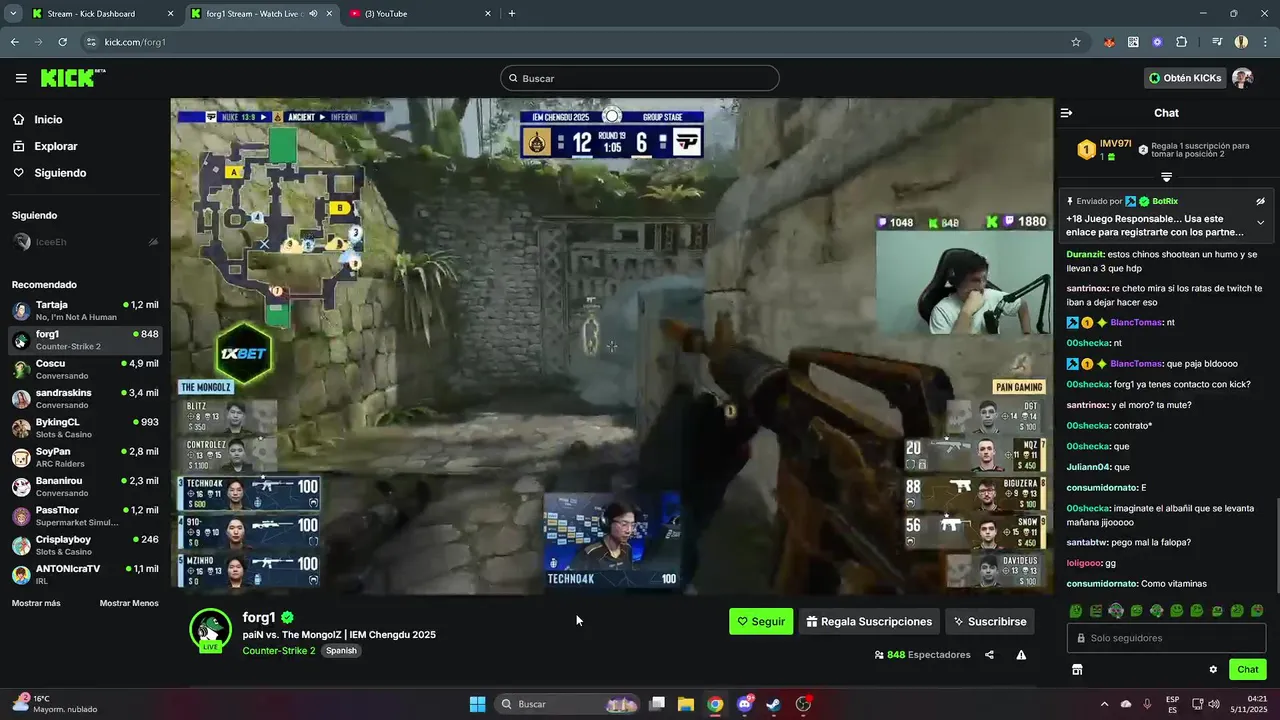Open Chrome extensions puzzle icon
The width and height of the screenshot is (1280, 720).
click(x=1181, y=42)
